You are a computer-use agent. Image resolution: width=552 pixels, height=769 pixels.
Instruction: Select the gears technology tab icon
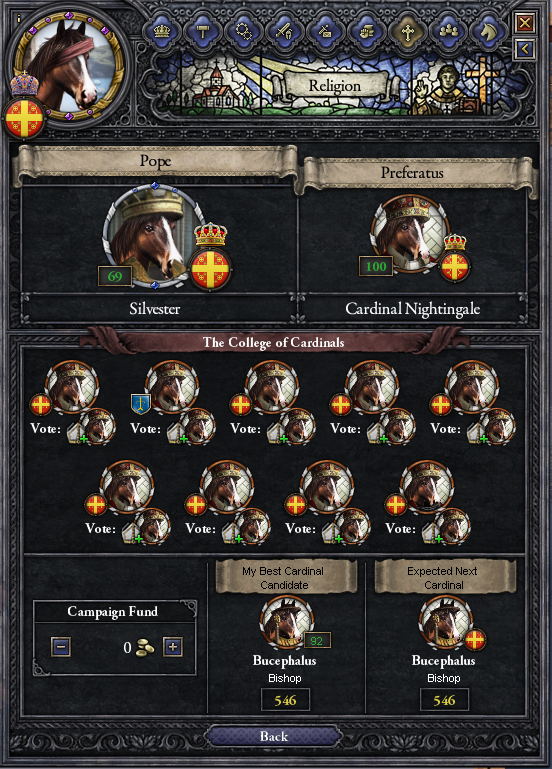click(244, 31)
